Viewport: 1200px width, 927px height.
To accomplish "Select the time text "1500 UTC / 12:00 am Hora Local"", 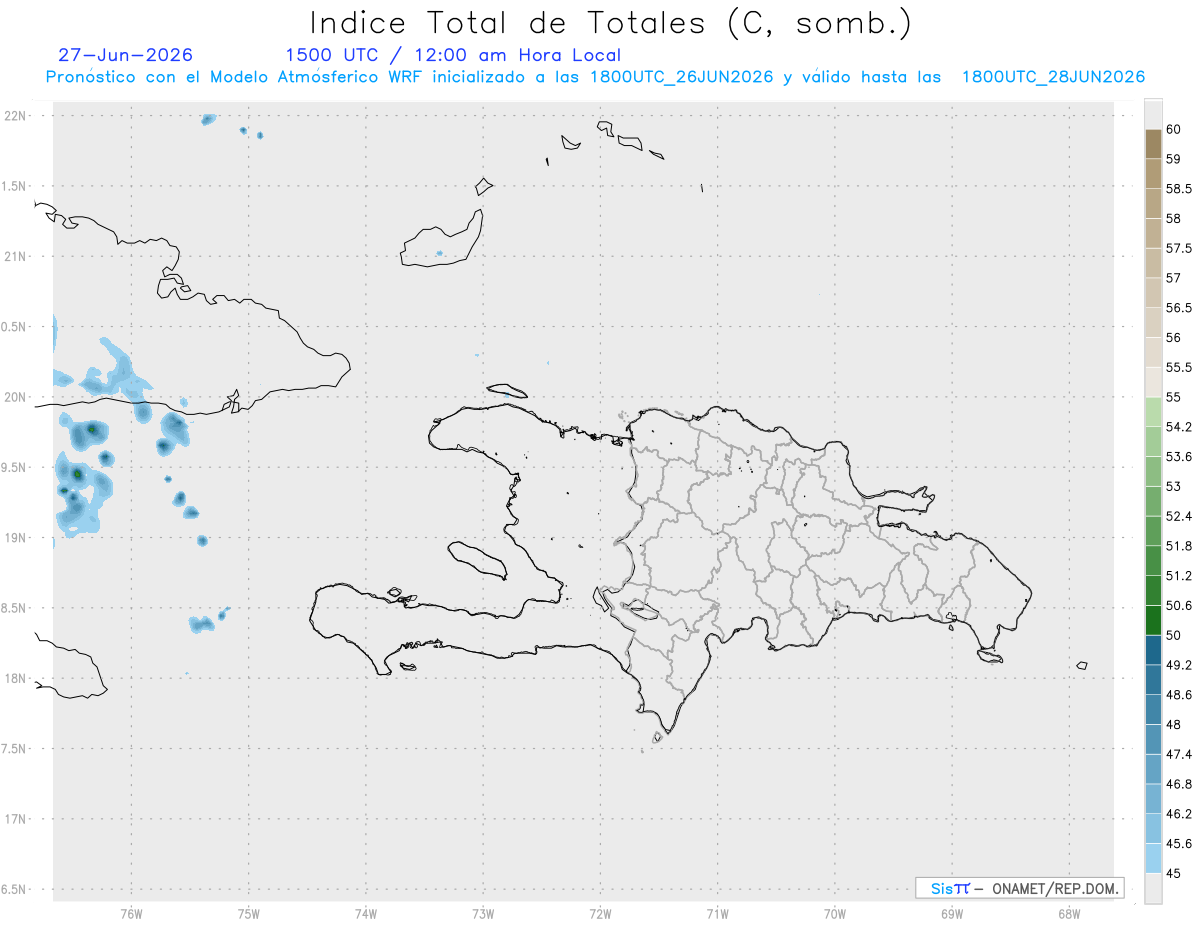I will (x=453, y=56).
